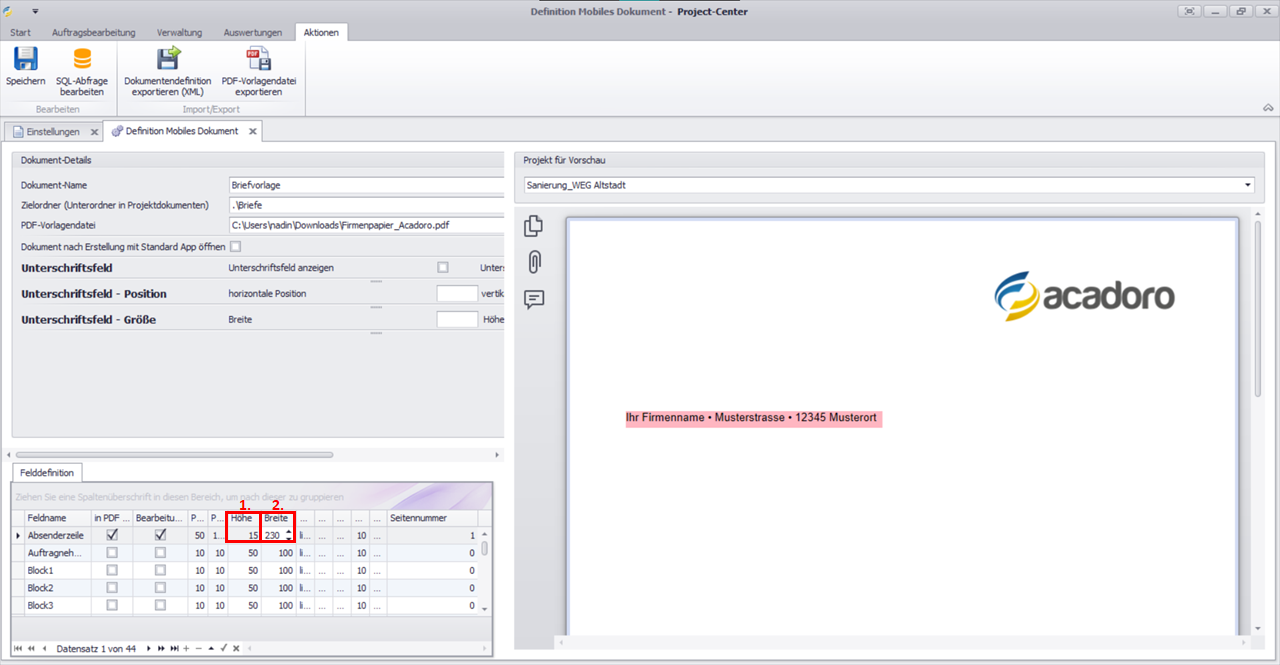Open comments panel in PDF preview
Viewport: 1280px width, 665px height.
tap(534, 299)
